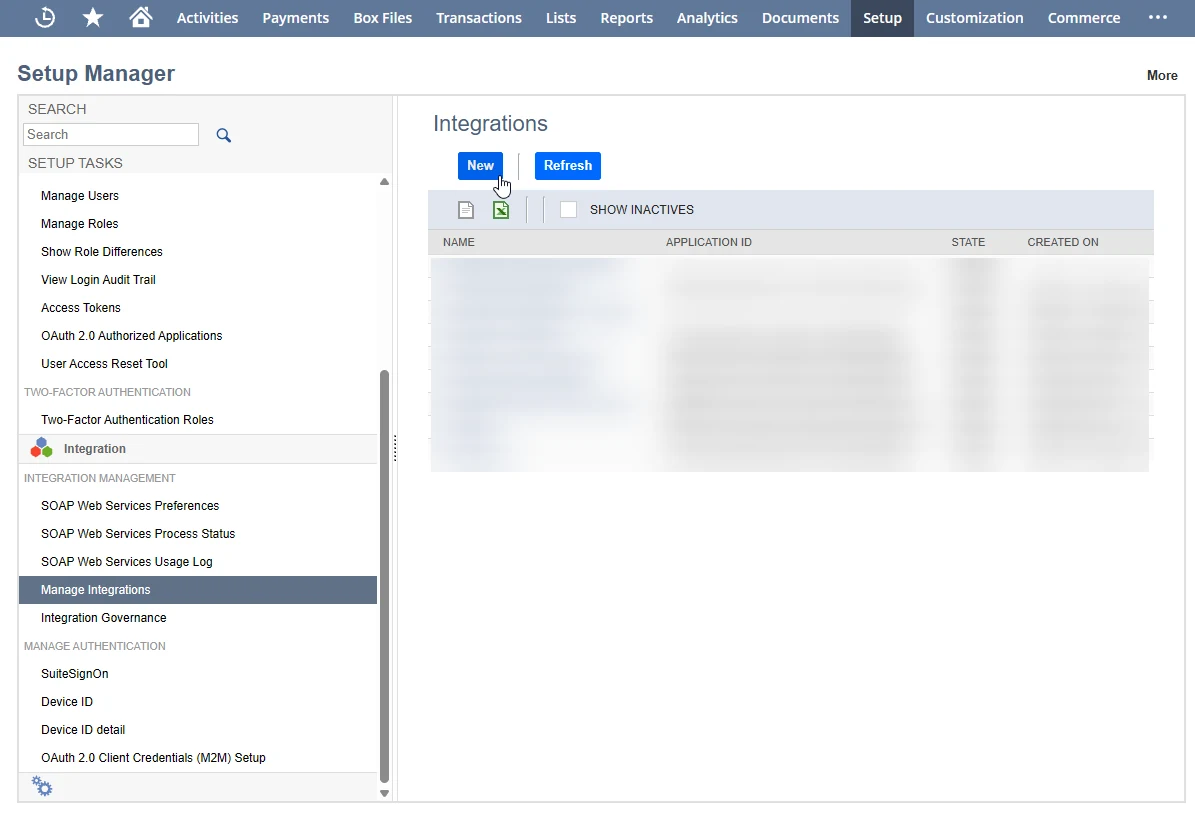This screenshot has height=813, width=1195.
Task: Open Manage Users
Action: pos(80,196)
